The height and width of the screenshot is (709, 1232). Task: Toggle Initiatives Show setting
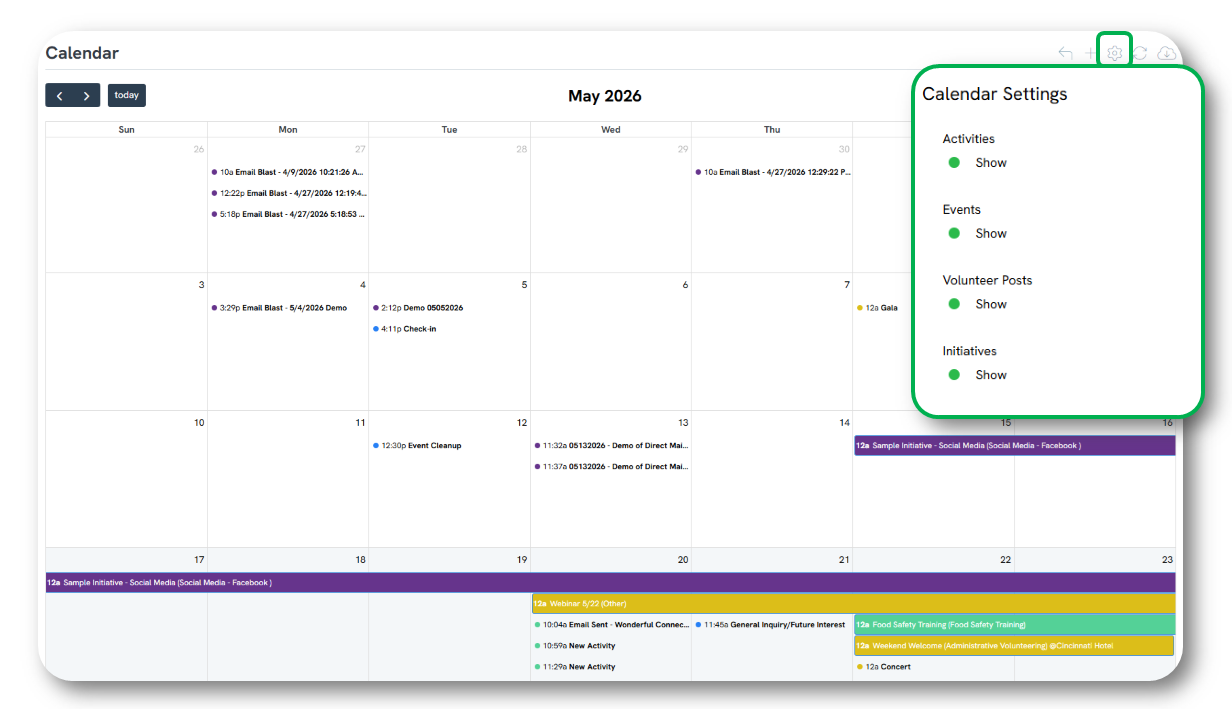coord(954,375)
